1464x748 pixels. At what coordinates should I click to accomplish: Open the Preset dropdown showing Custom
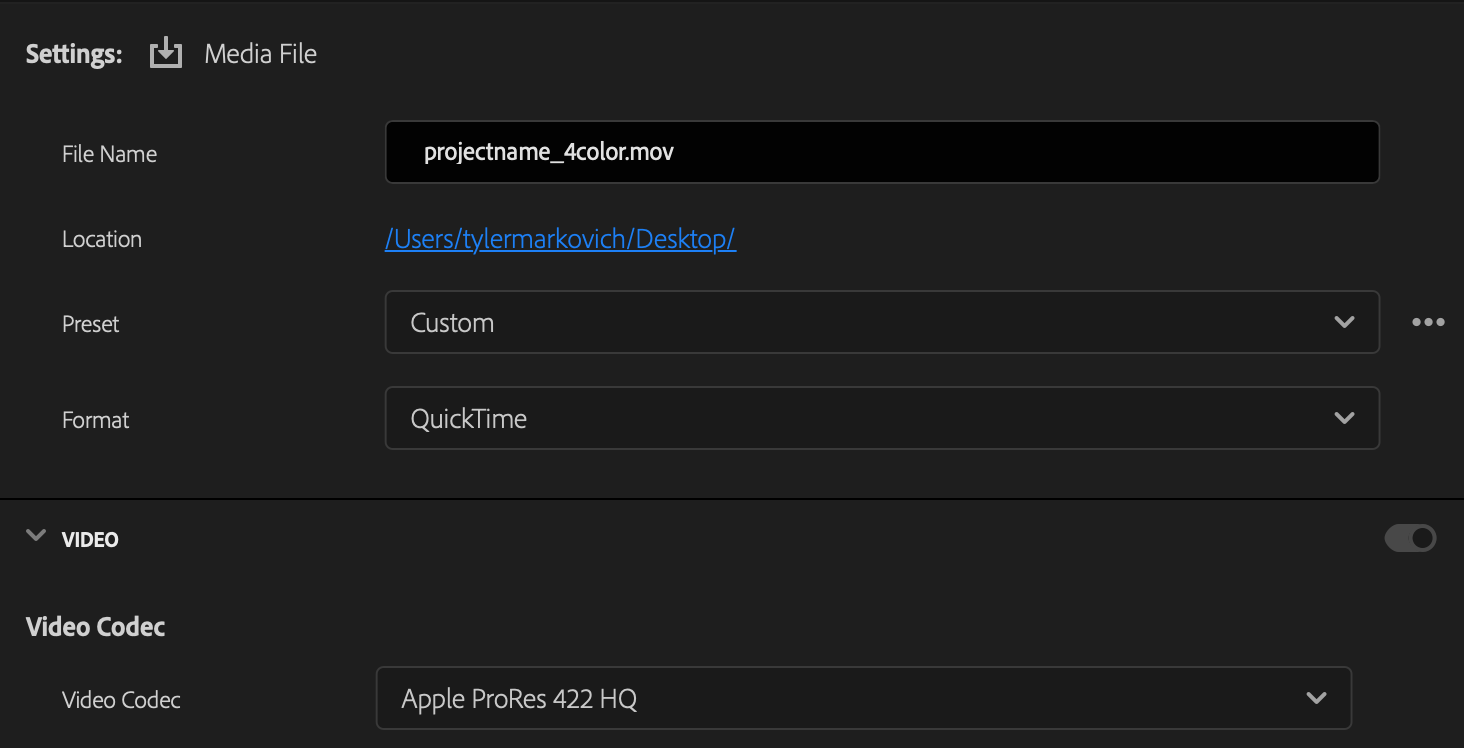click(882, 322)
